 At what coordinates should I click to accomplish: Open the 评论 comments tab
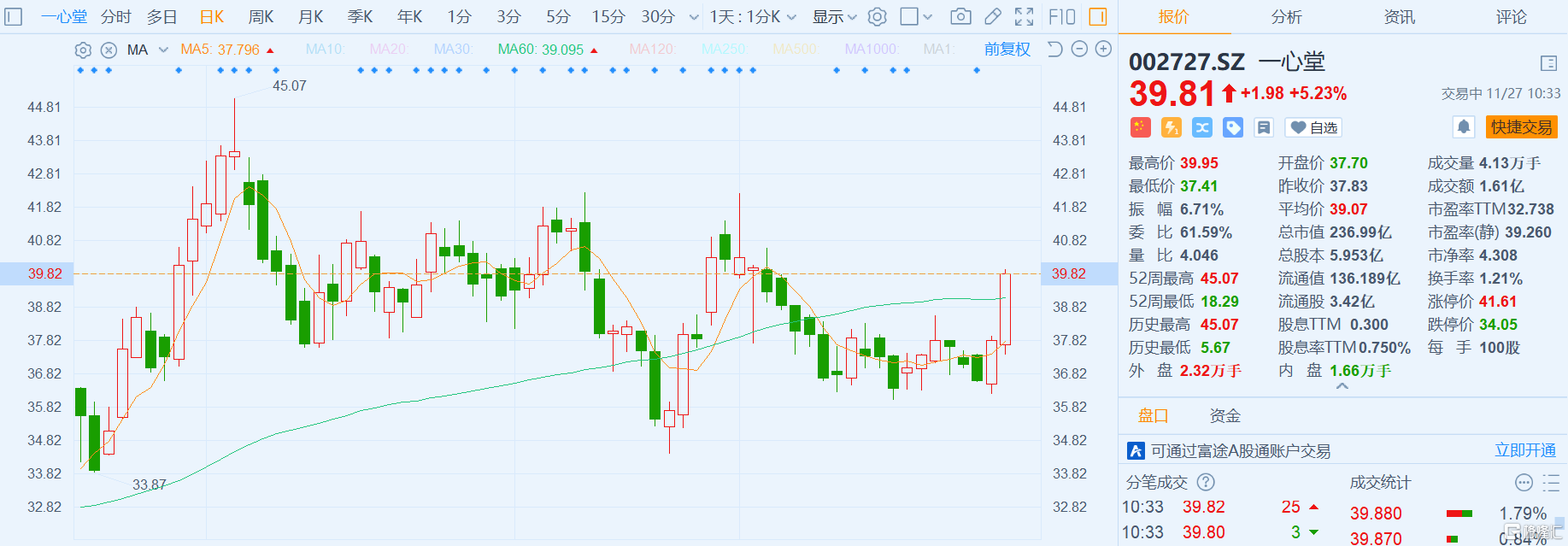tap(1511, 16)
